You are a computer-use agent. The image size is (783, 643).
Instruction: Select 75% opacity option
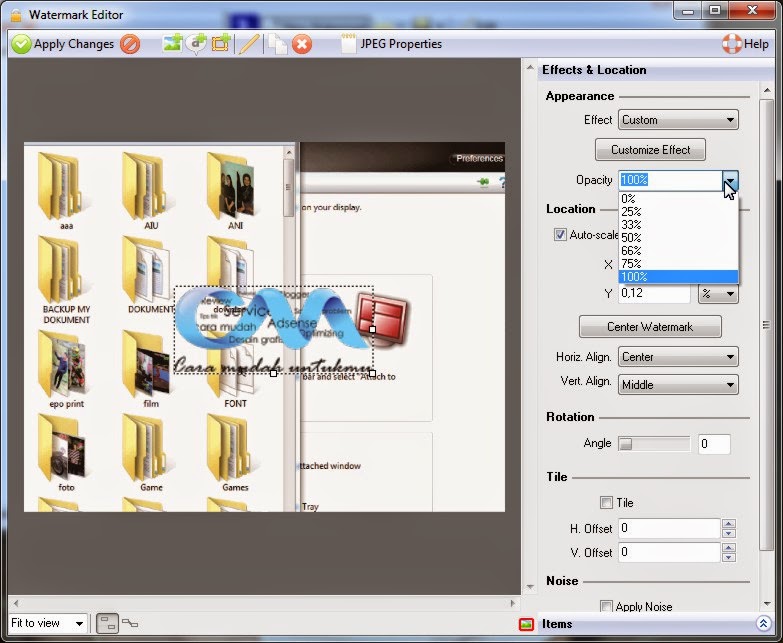tap(678, 264)
